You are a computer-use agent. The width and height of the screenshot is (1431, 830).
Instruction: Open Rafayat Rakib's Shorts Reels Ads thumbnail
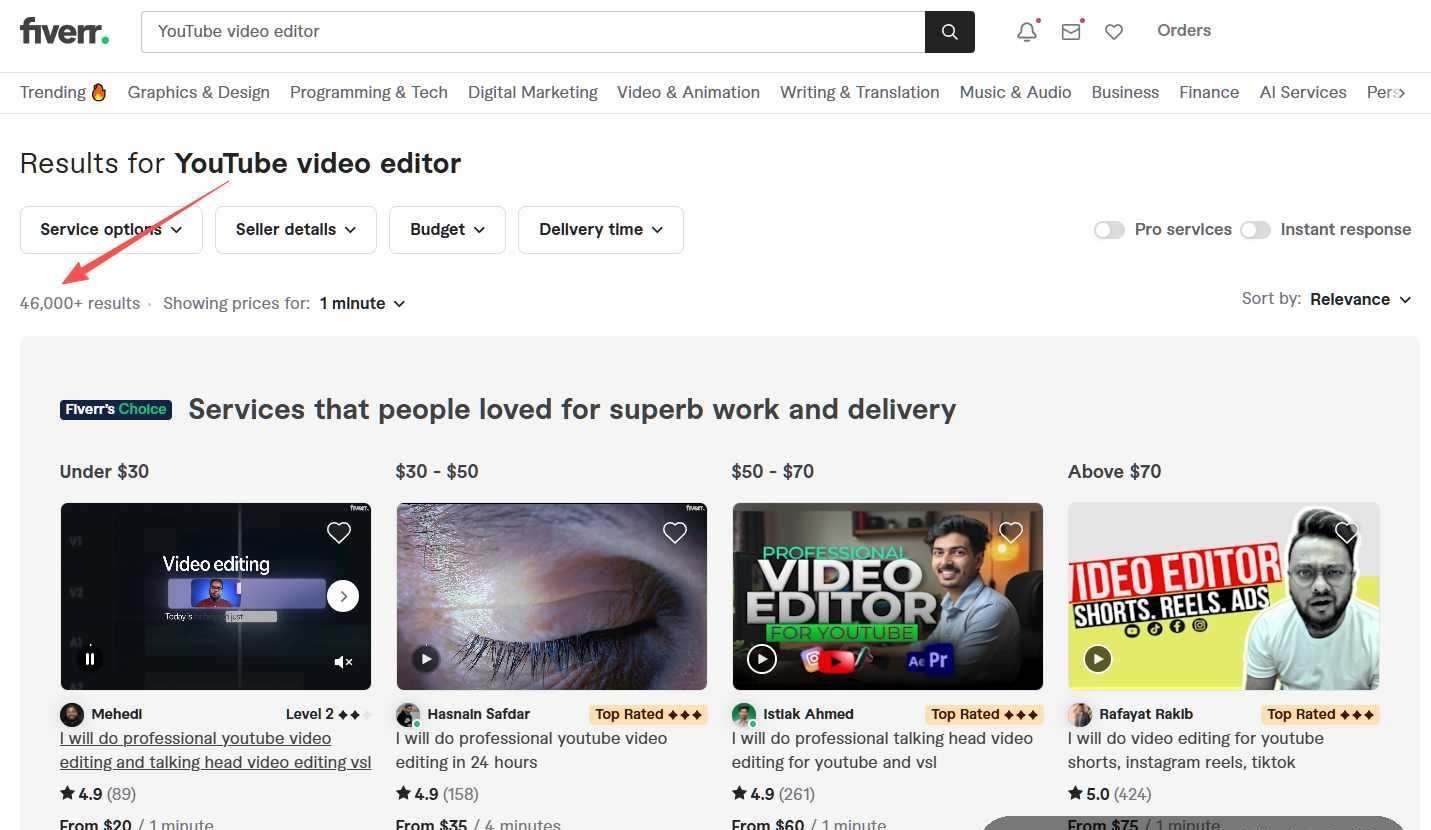tap(1224, 596)
